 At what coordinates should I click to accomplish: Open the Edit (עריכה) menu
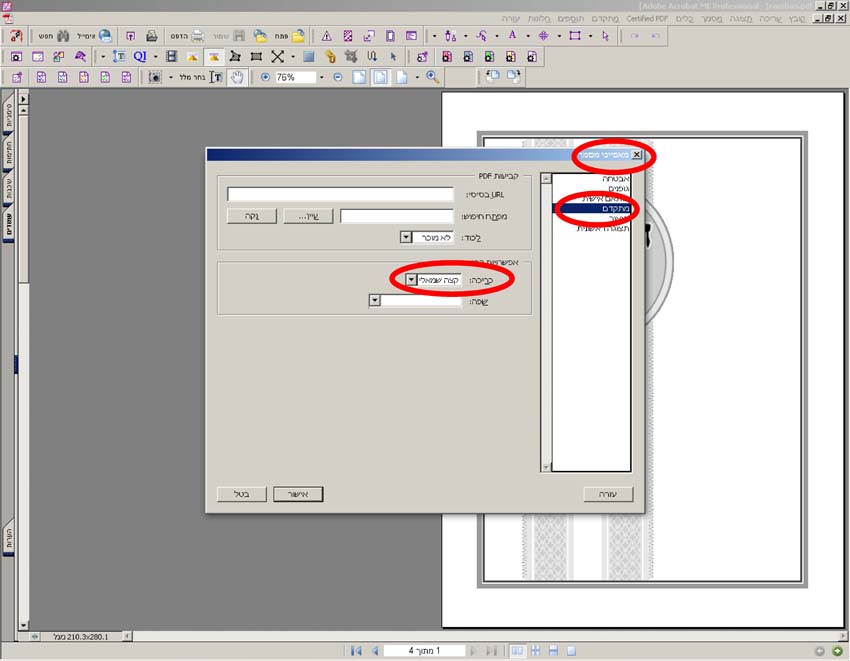(x=770, y=18)
